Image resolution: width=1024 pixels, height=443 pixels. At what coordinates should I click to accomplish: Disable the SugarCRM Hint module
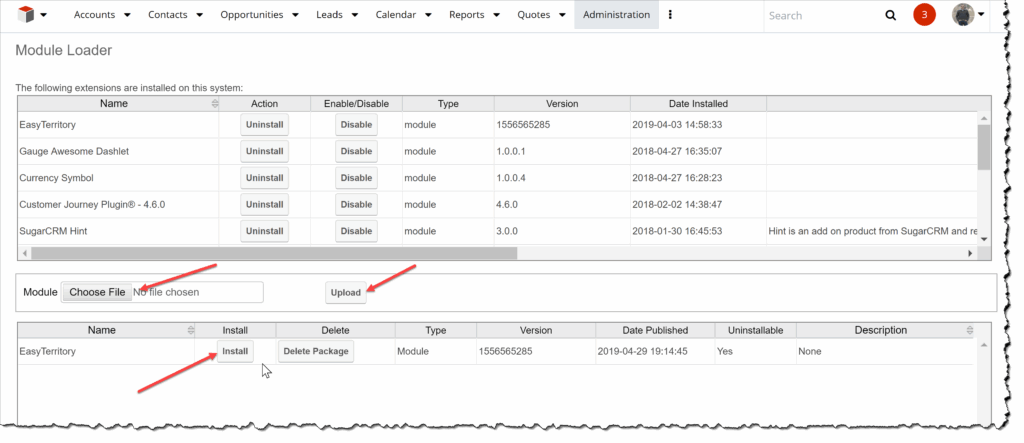pos(356,230)
